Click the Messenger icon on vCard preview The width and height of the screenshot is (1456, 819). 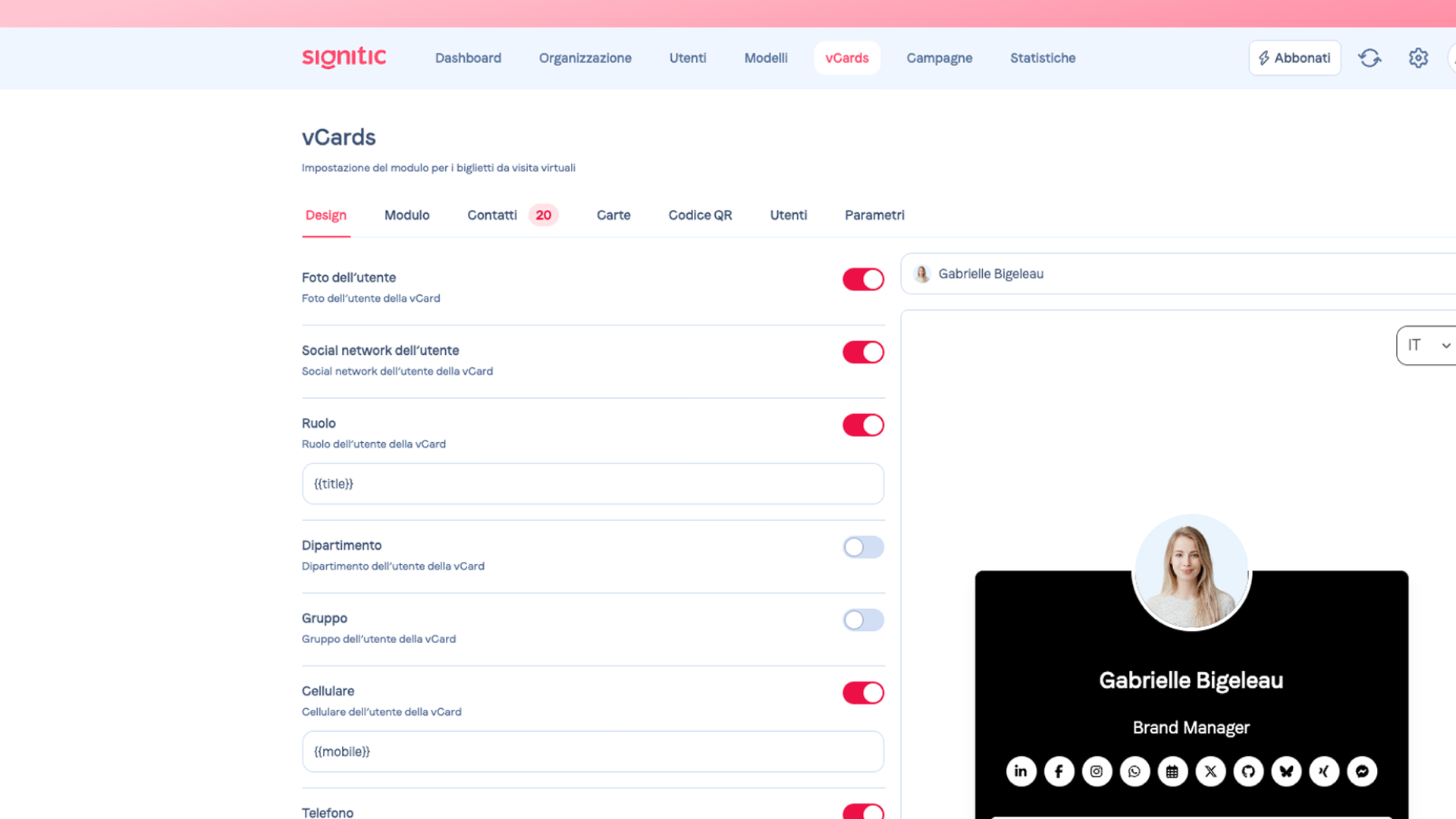pyautogui.click(x=1362, y=771)
